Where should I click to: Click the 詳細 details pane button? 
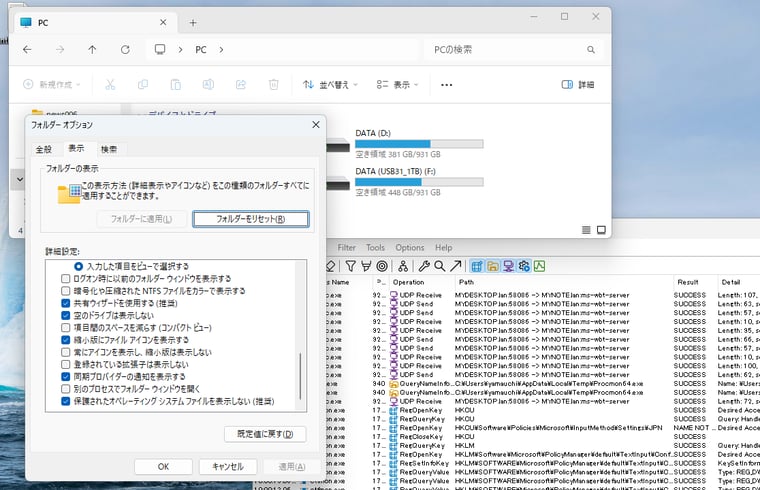coord(578,85)
